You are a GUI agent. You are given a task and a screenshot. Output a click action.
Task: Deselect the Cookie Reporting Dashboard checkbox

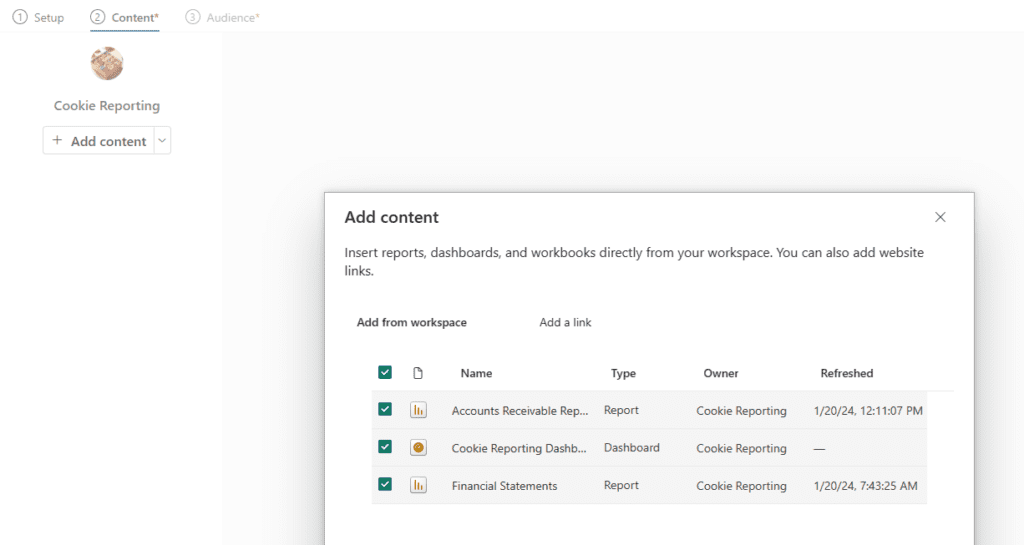tap(385, 448)
